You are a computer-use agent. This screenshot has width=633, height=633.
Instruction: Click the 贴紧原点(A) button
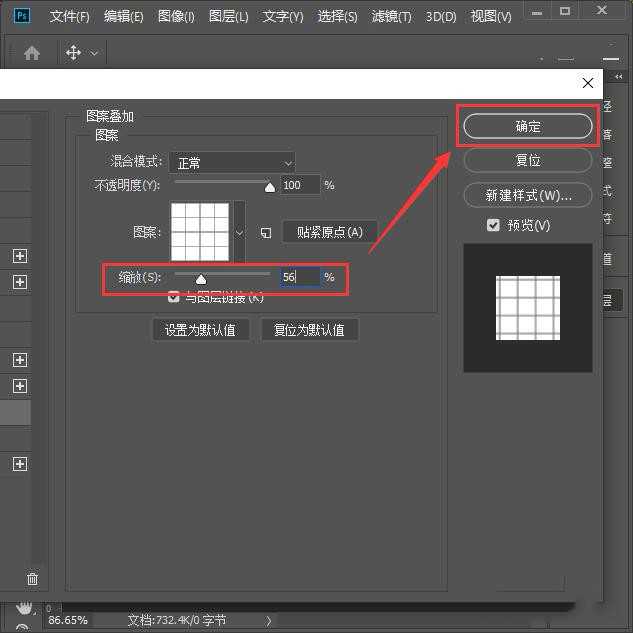tap(330, 232)
